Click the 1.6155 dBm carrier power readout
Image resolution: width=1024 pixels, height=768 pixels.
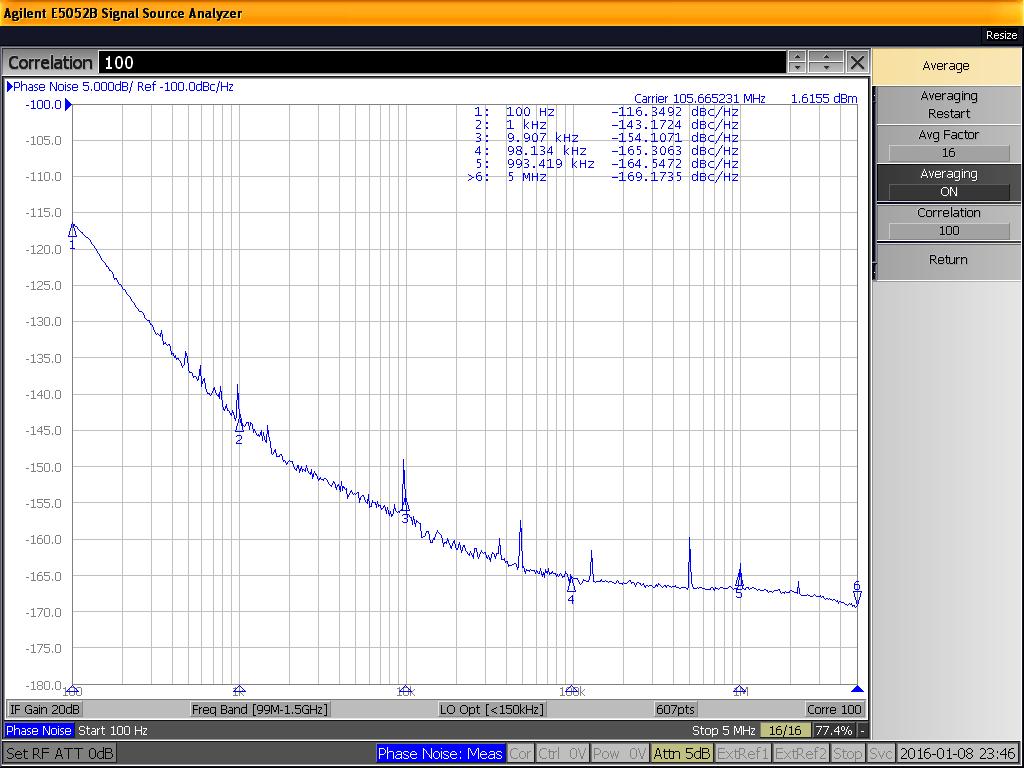point(824,99)
